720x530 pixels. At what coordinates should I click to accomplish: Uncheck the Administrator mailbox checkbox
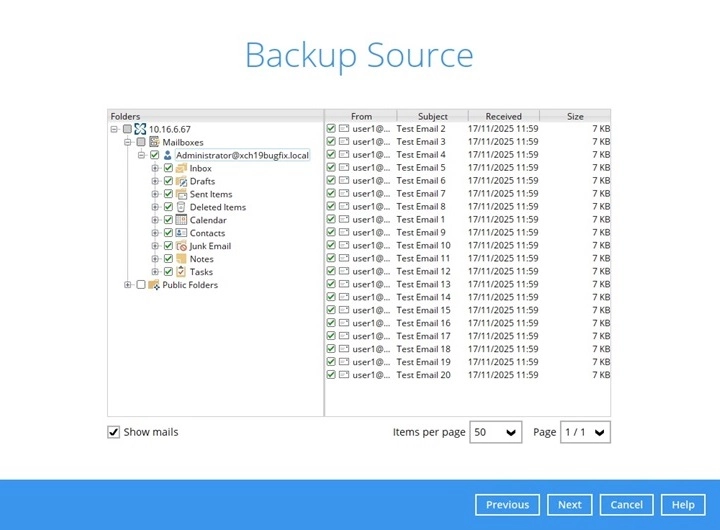[x=155, y=155]
